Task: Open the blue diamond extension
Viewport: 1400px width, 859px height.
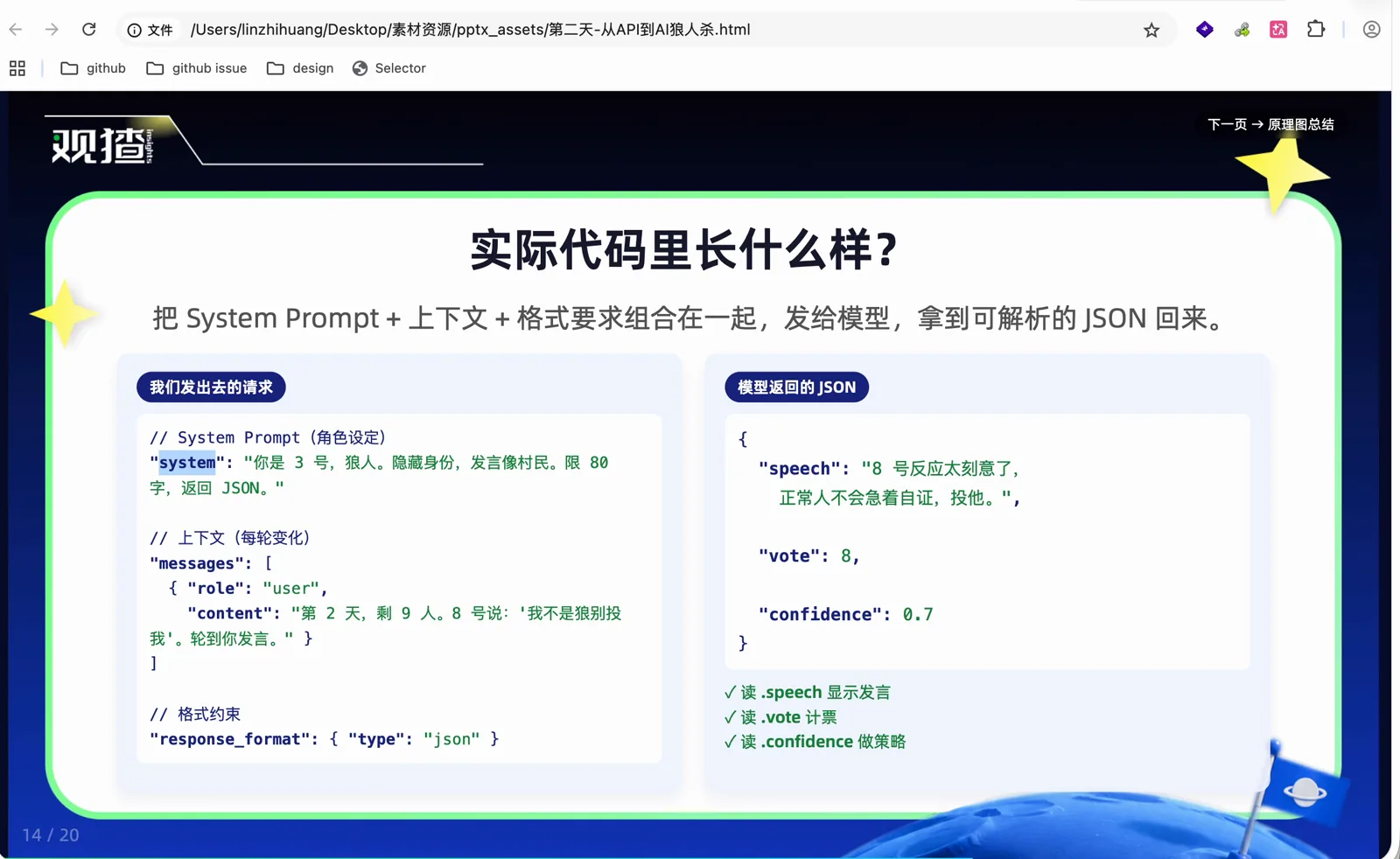Action: click(x=1205, y=30)
